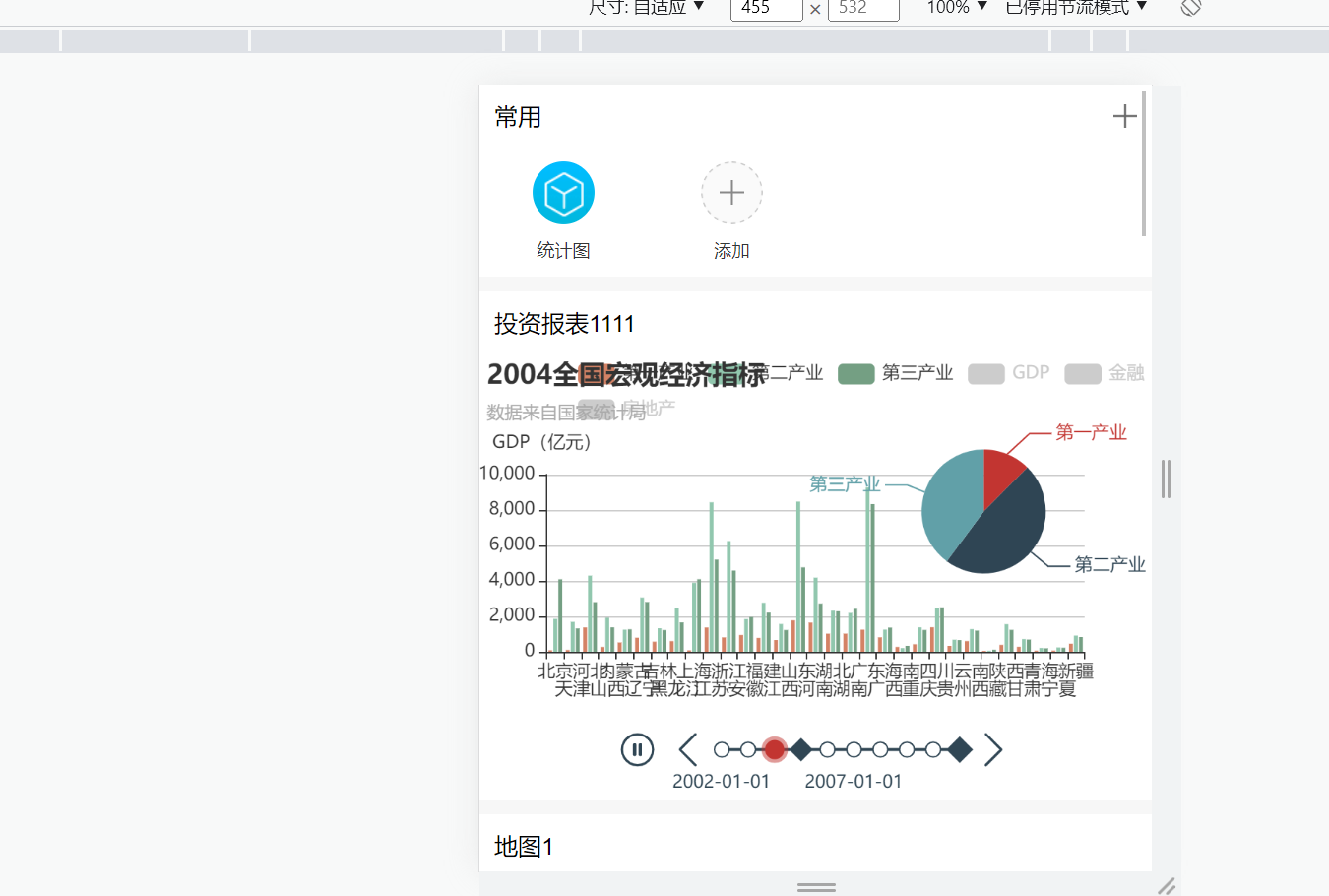
Task: Click the 第一产业 pie label
Action: point(1091,432)
